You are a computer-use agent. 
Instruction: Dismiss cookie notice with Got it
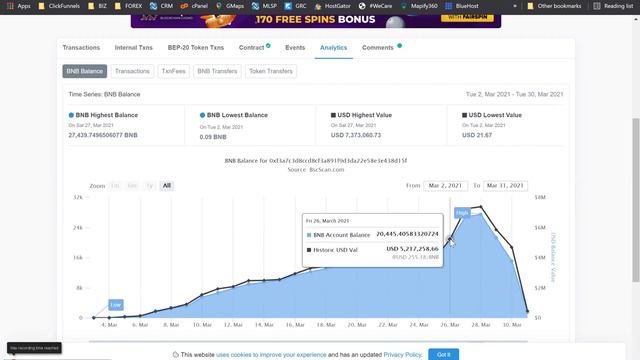tap(444, 354)
